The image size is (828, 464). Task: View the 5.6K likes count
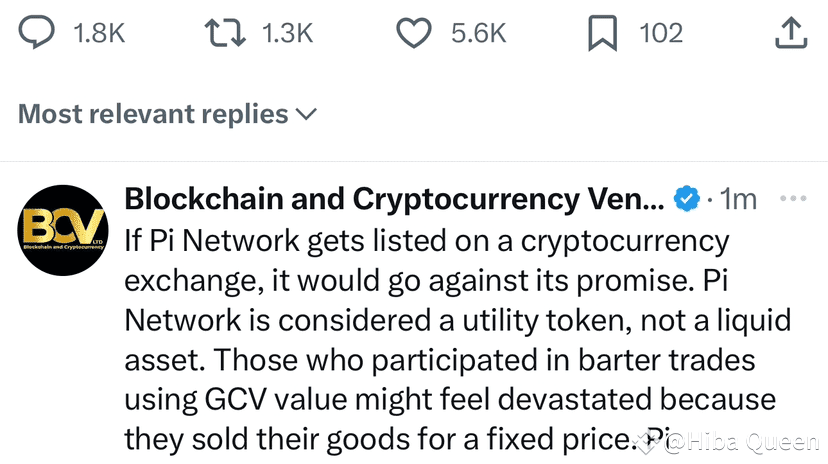click(x=478, y=34)
